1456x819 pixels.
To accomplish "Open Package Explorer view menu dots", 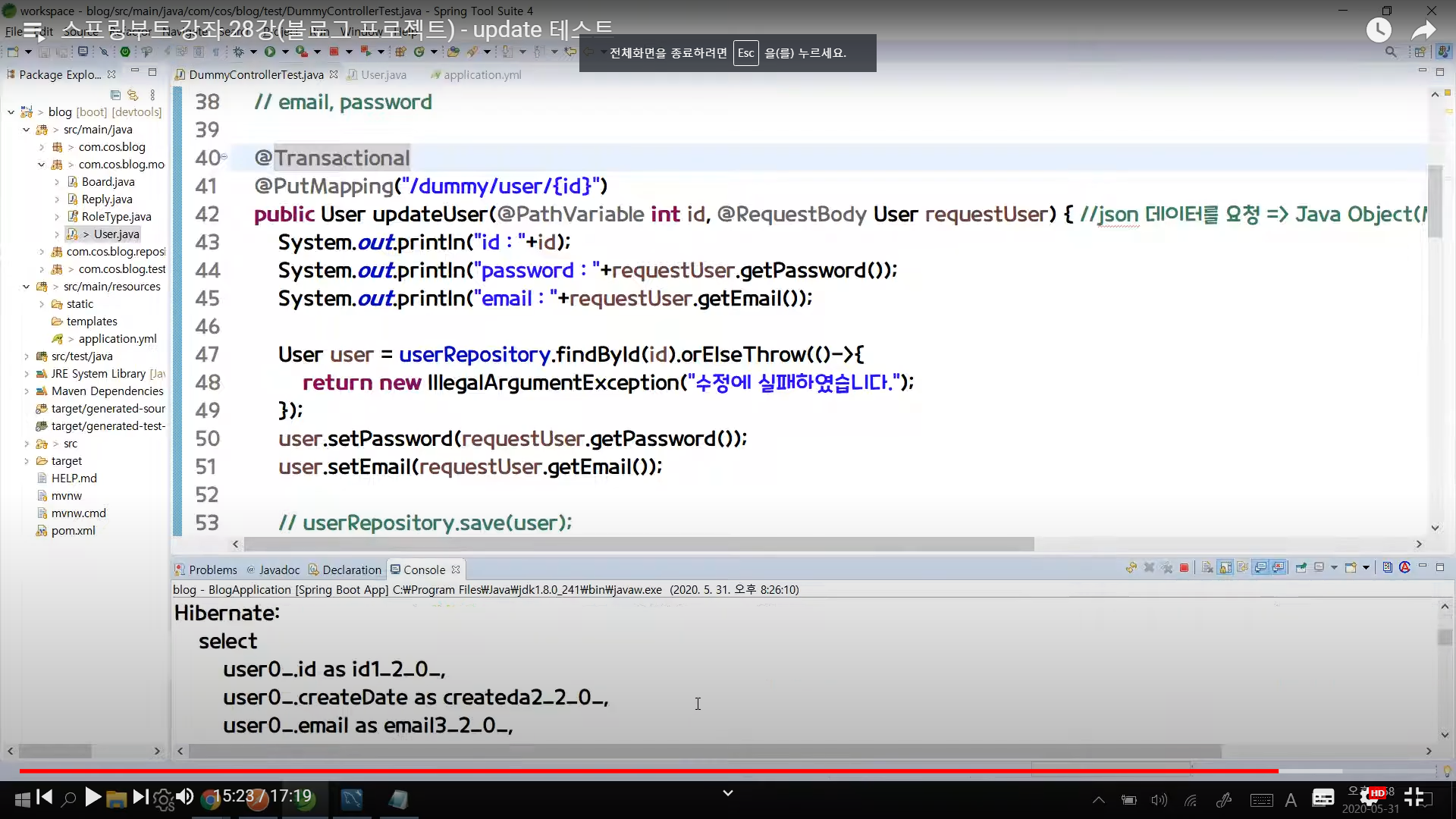I will (152, 95).
